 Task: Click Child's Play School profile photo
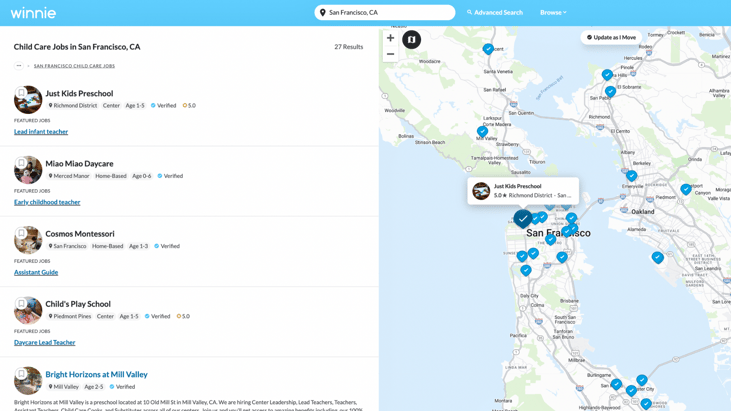tap(28, 310)
